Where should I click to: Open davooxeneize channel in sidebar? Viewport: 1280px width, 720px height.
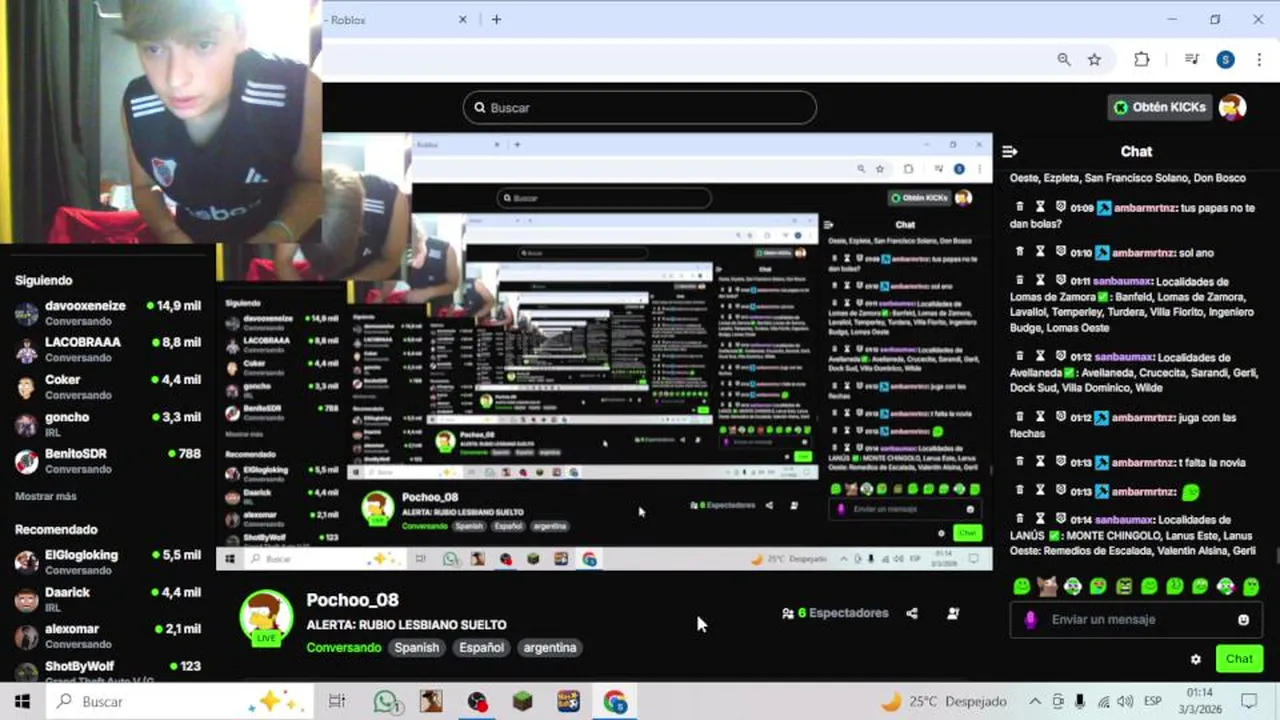click(108, 313)
